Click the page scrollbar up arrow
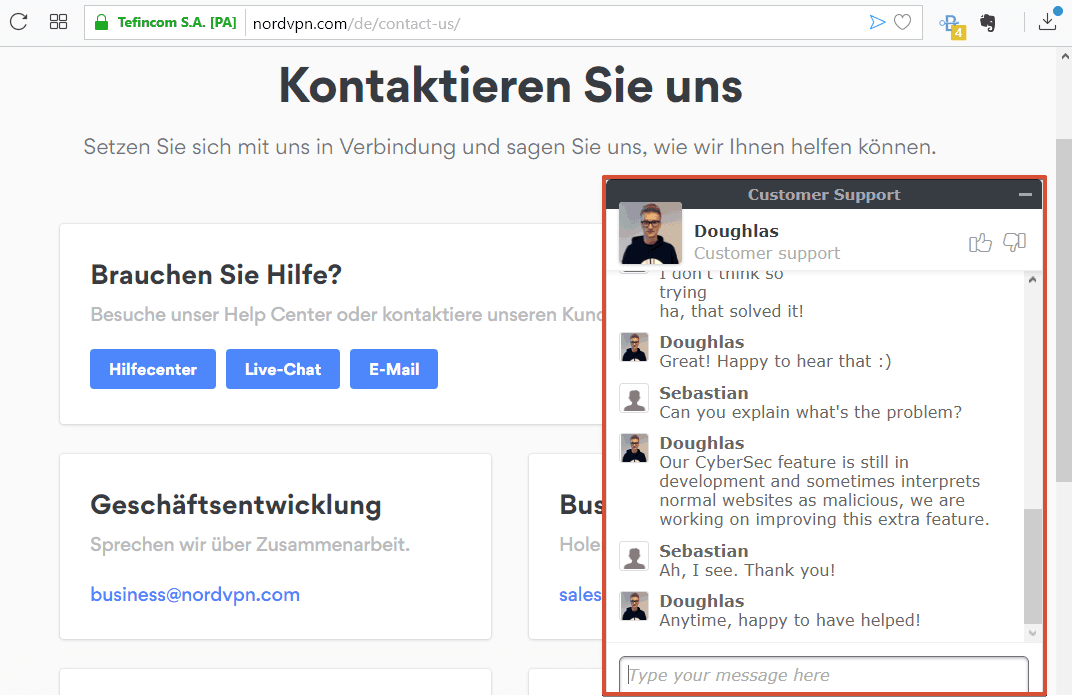The width and height of the screenshot is (1072, 700). coord(1064,57)
